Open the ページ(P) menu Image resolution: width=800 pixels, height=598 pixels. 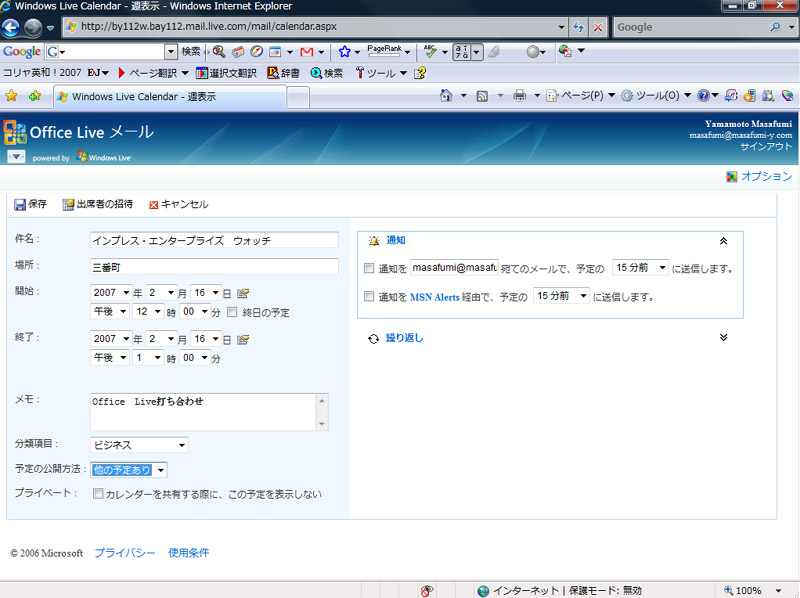tap(581, 95)
